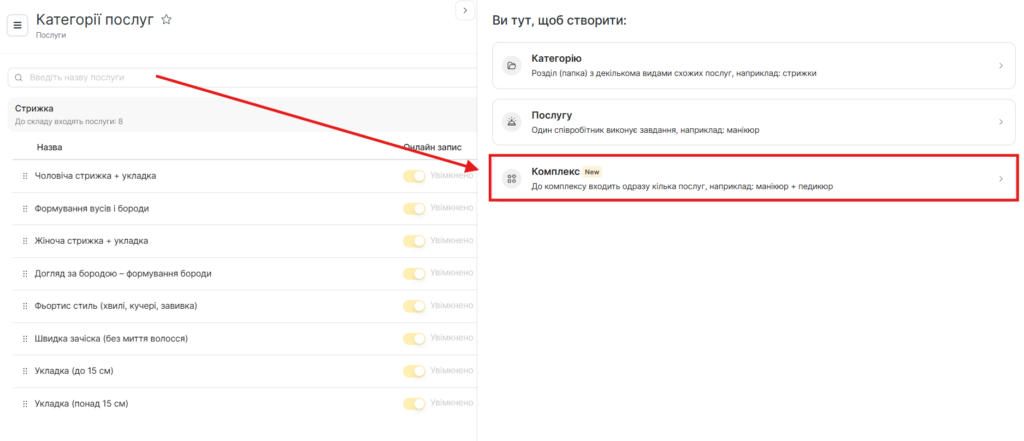Viewport: 1024px width, 441px height.
Task: Open the Фьортис стиль service entry
Action: 115,306
